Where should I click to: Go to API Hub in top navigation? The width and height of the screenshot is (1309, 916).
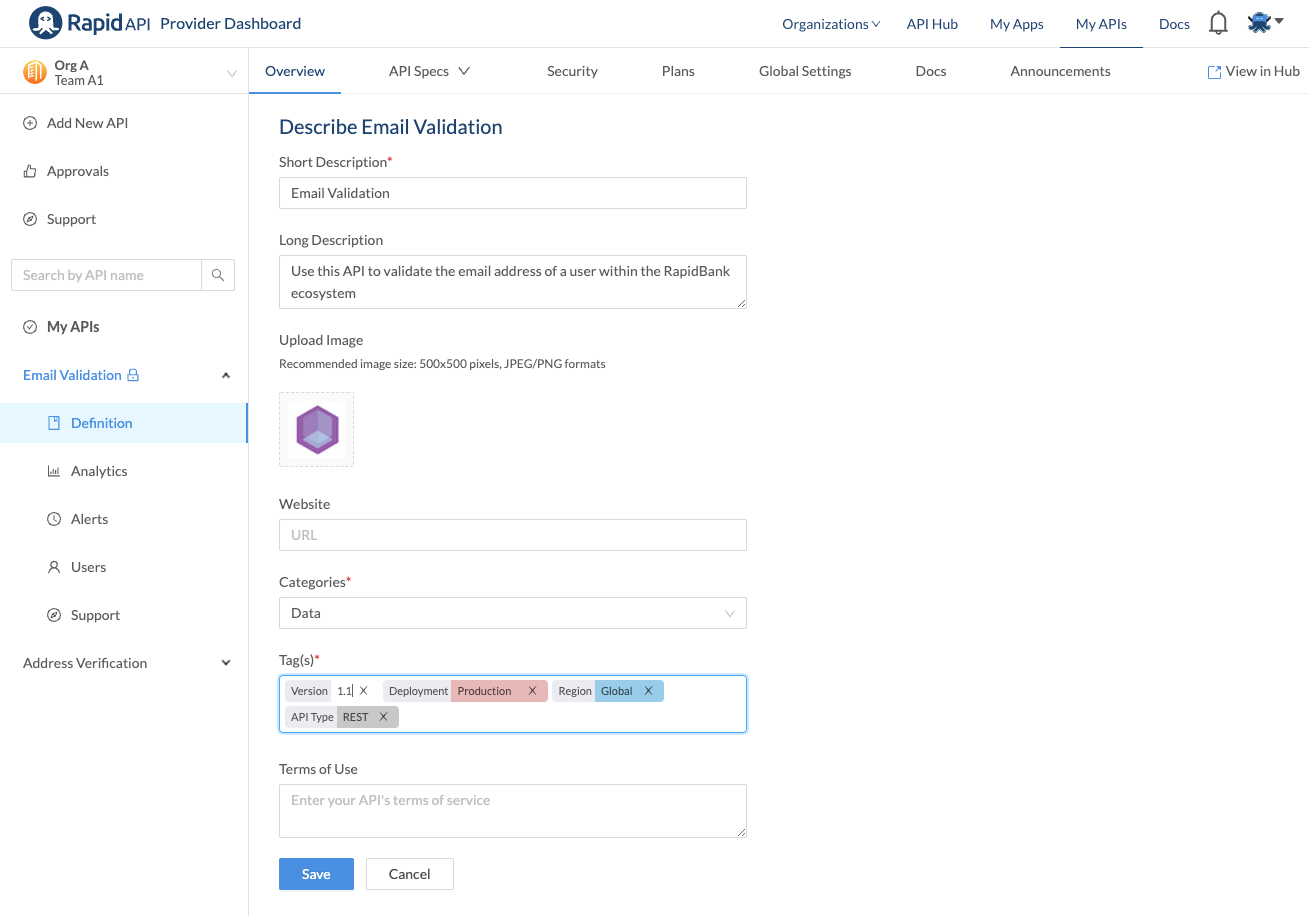932,24
